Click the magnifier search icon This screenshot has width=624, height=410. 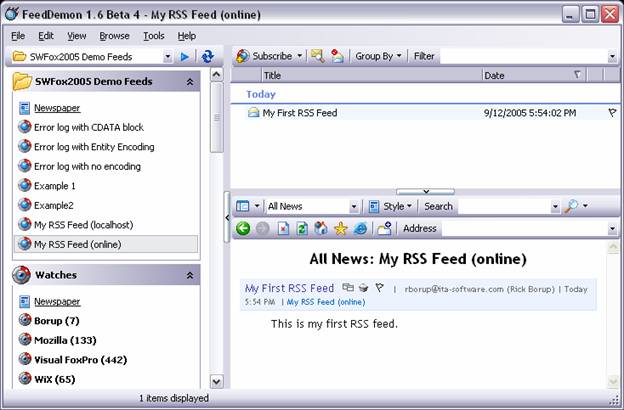[x=571, y=206]
